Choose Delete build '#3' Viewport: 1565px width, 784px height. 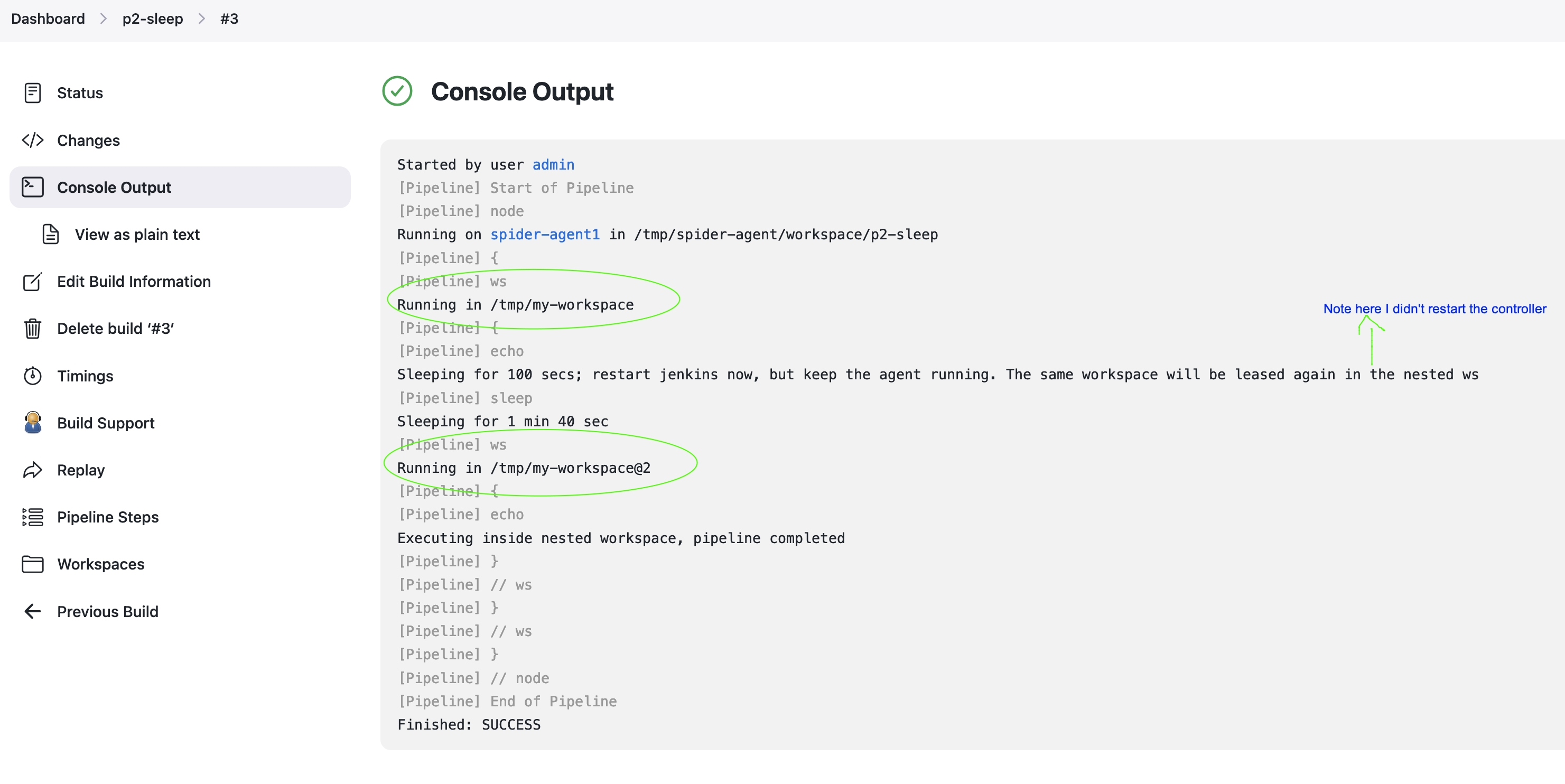click(115, 329)
